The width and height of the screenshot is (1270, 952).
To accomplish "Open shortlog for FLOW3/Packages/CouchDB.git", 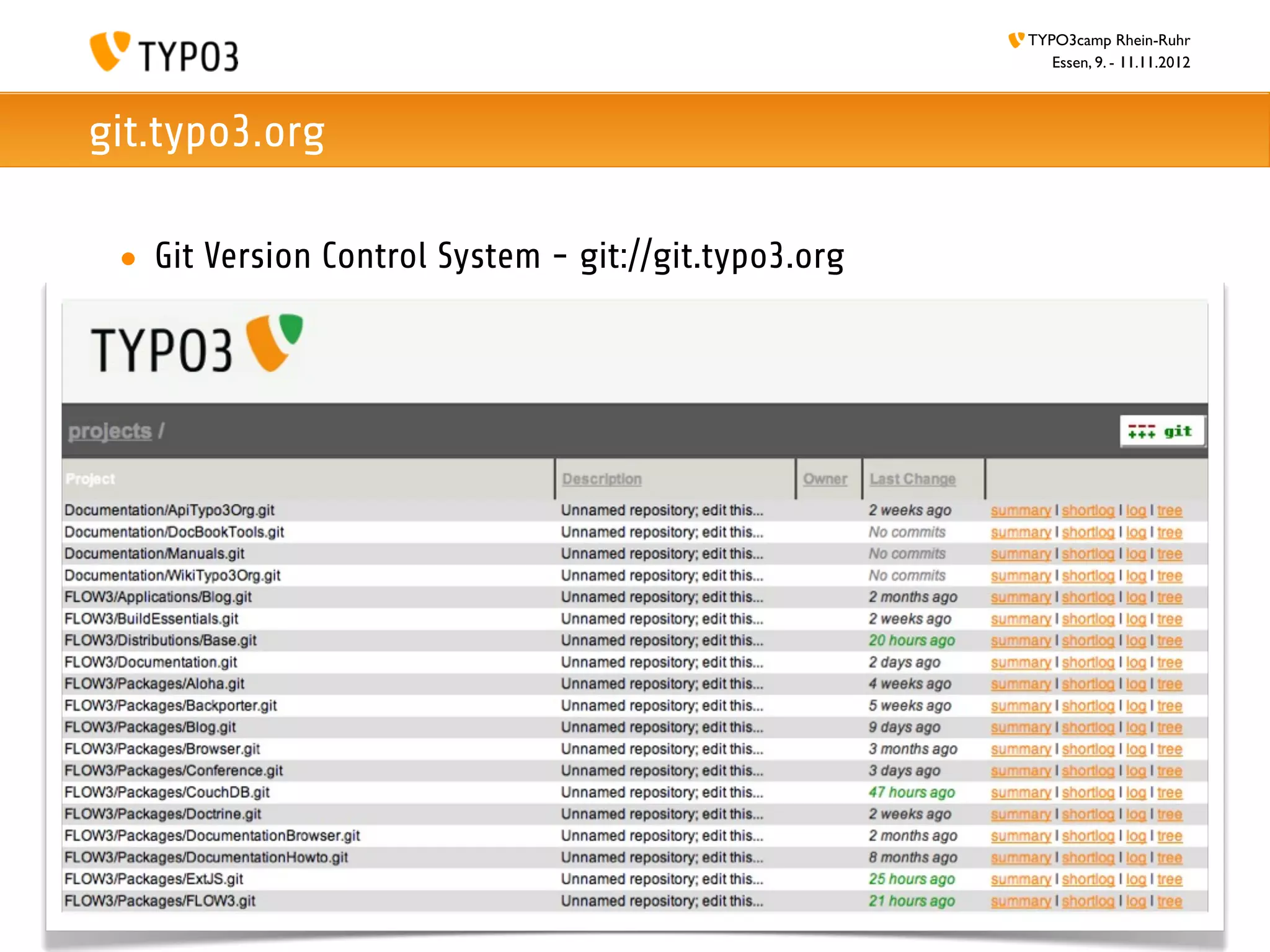I will (x=1088, y=793).
